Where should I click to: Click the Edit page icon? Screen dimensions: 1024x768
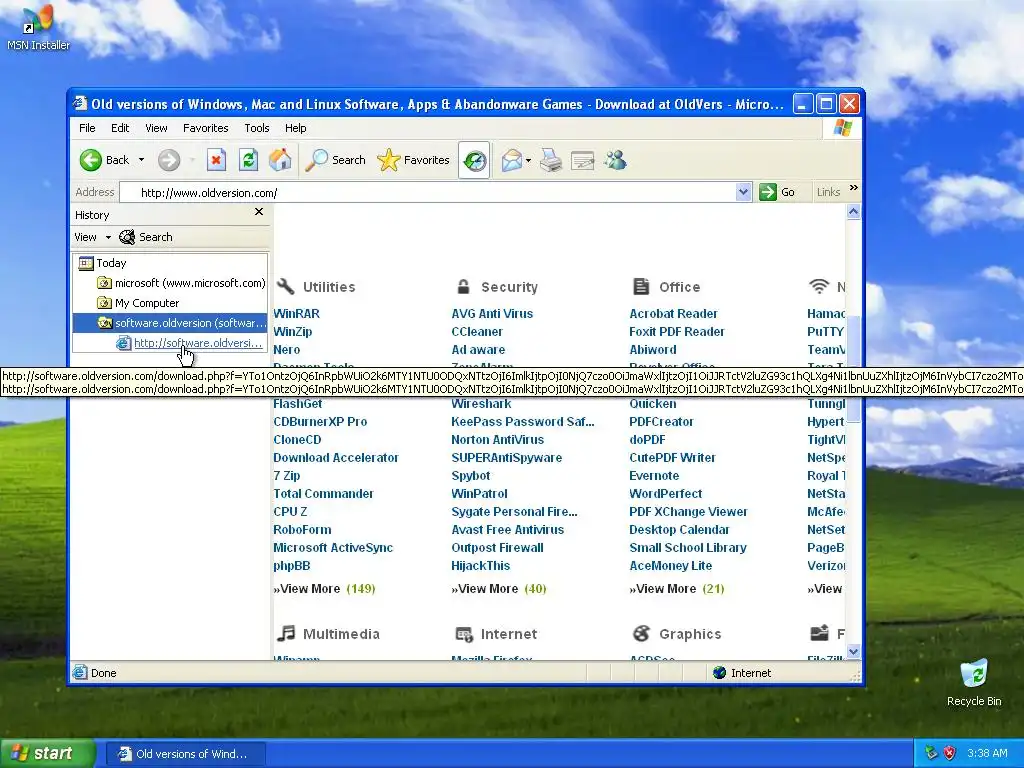click(583, 160)
